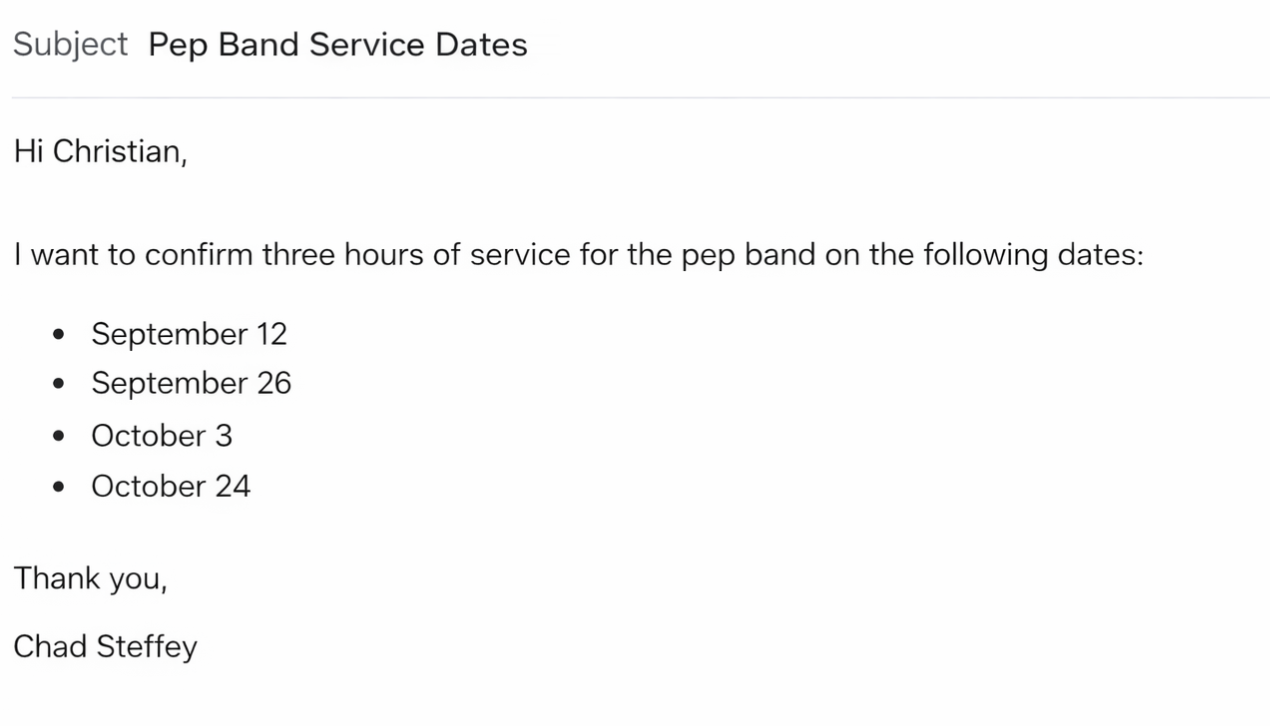The width and height of the screenshot is (1270, 726).
Task: Click the gray Subject label
Action: [x=71, y=45]
